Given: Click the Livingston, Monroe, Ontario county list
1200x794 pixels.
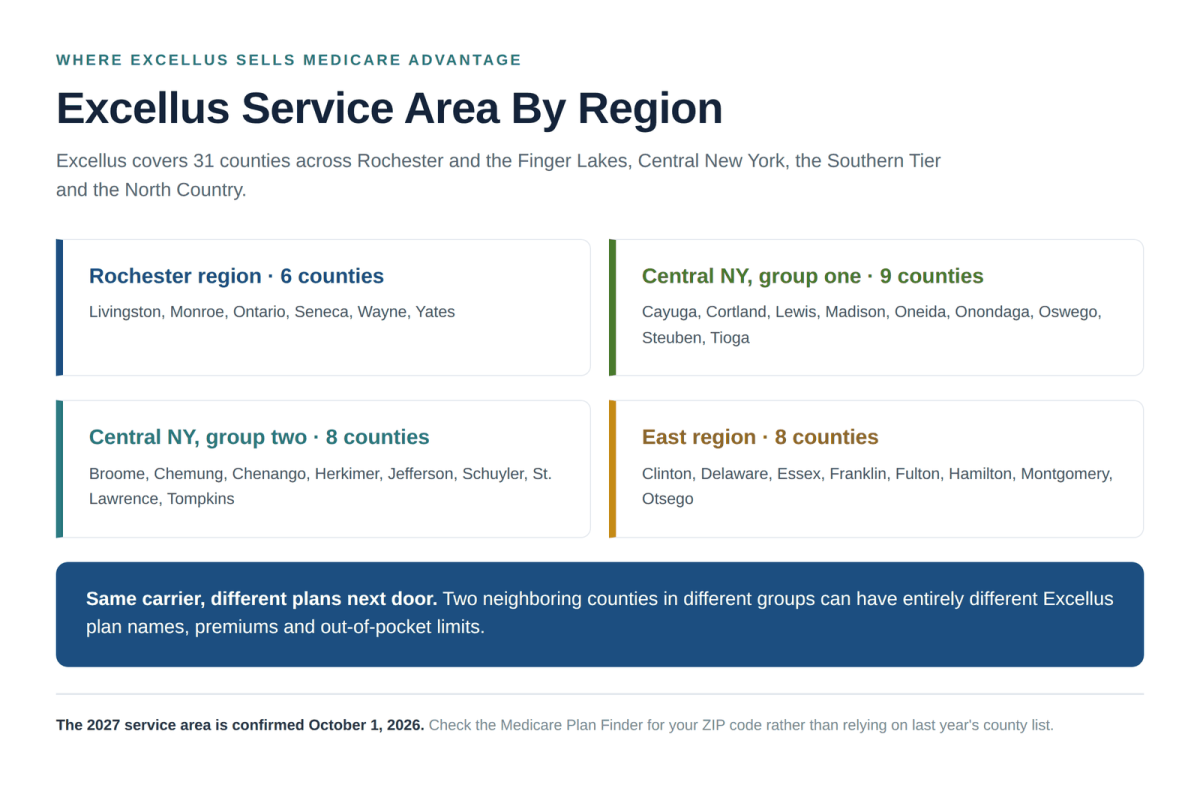Looking at the screenshot, I should (272, 312).
